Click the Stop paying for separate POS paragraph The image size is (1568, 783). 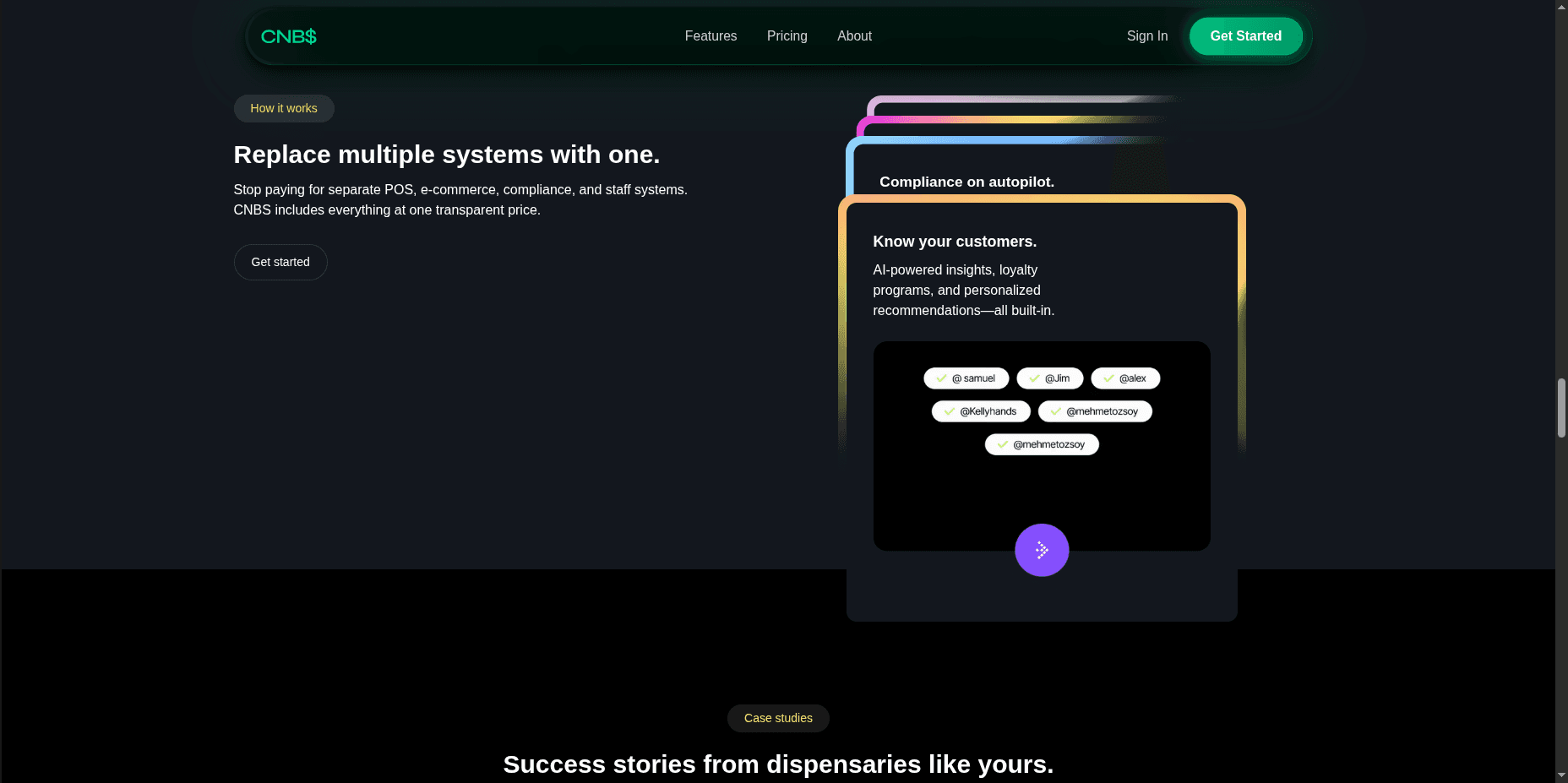pos(460,200)
